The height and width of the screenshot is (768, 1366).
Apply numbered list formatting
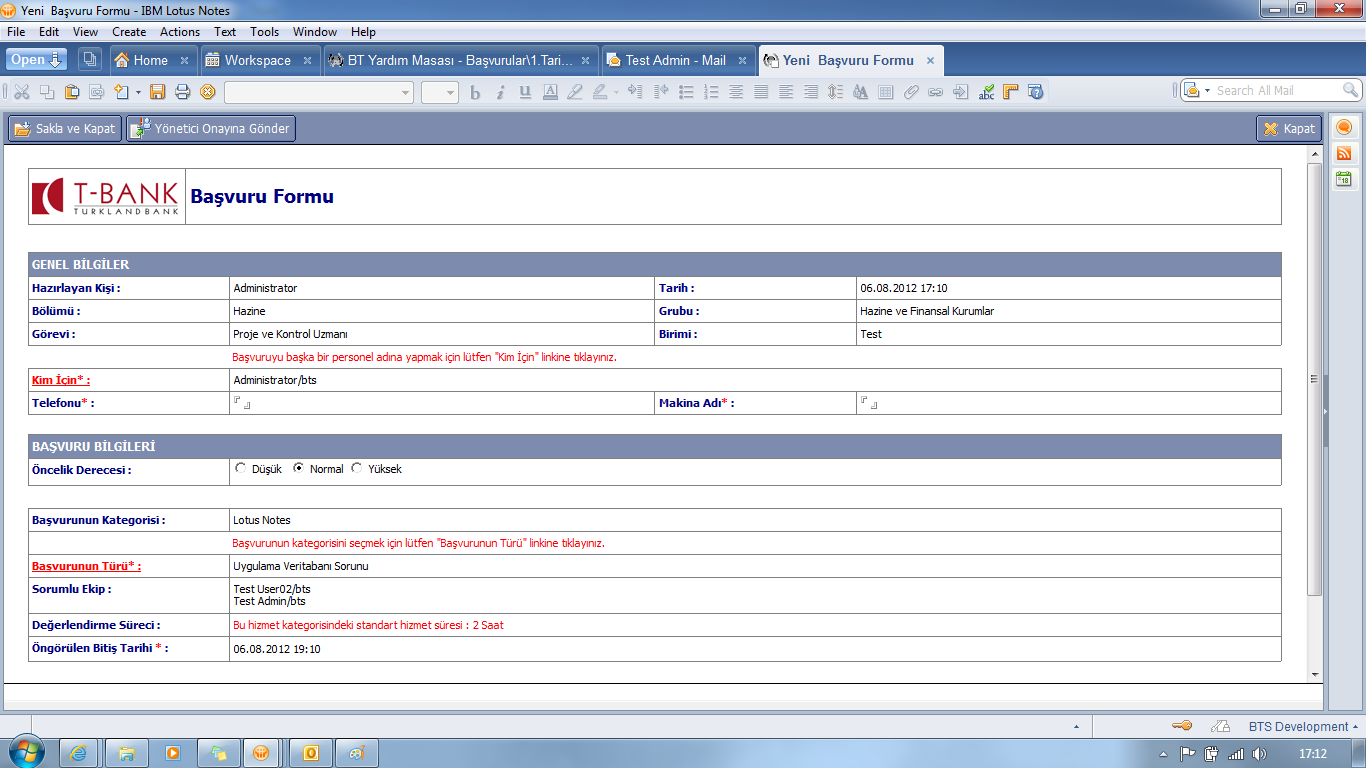(711, 92)
